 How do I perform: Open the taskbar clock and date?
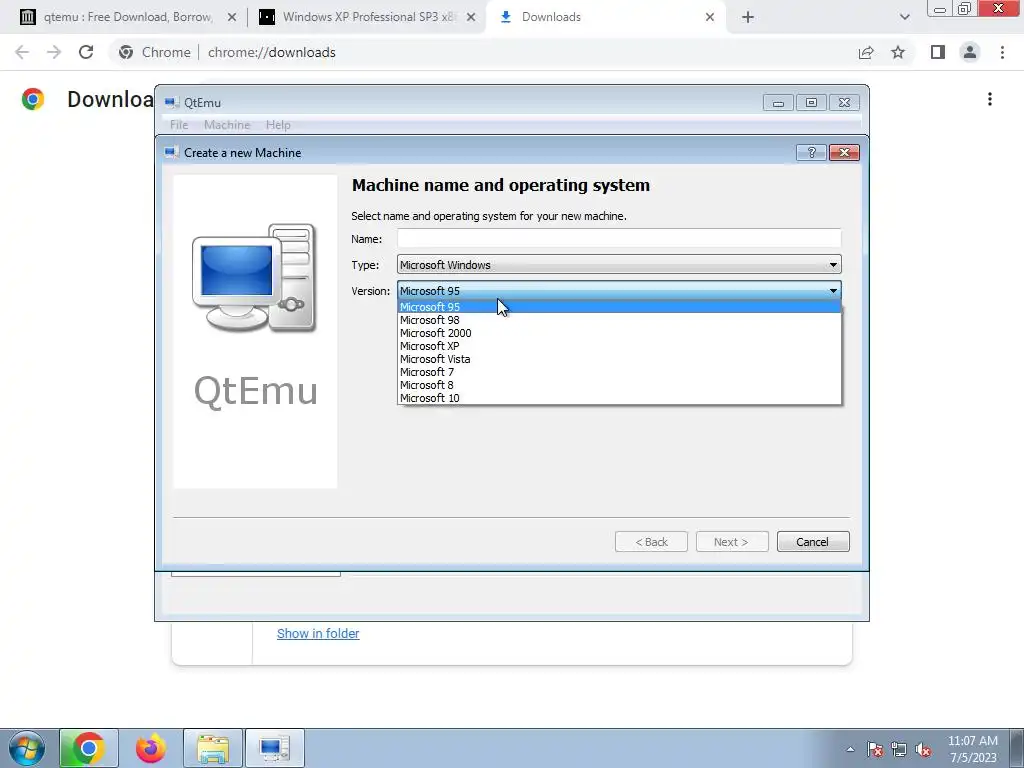coord(973,749)
